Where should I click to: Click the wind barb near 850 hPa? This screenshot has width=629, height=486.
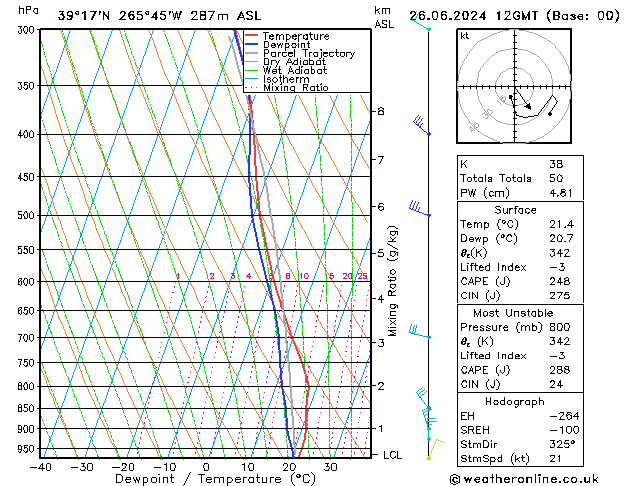point(423,398)
